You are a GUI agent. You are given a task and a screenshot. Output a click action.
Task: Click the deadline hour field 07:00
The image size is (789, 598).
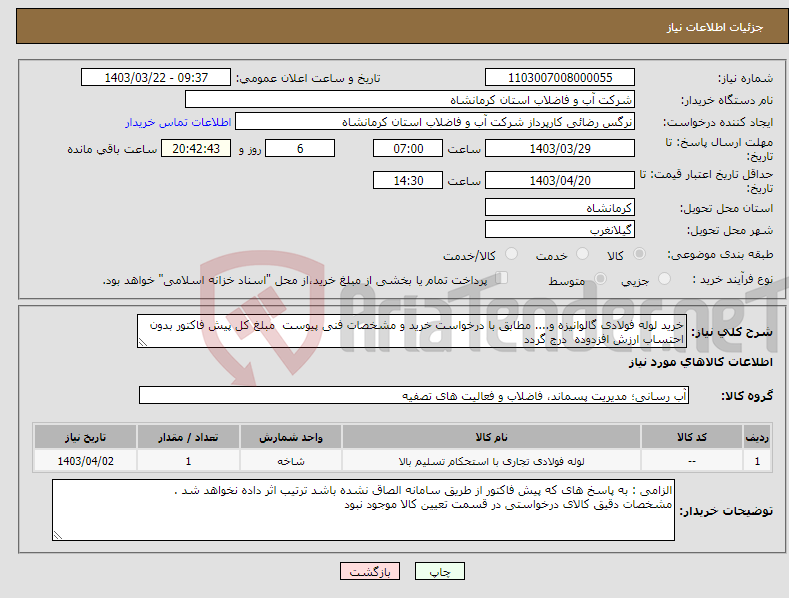coord(408,148)
